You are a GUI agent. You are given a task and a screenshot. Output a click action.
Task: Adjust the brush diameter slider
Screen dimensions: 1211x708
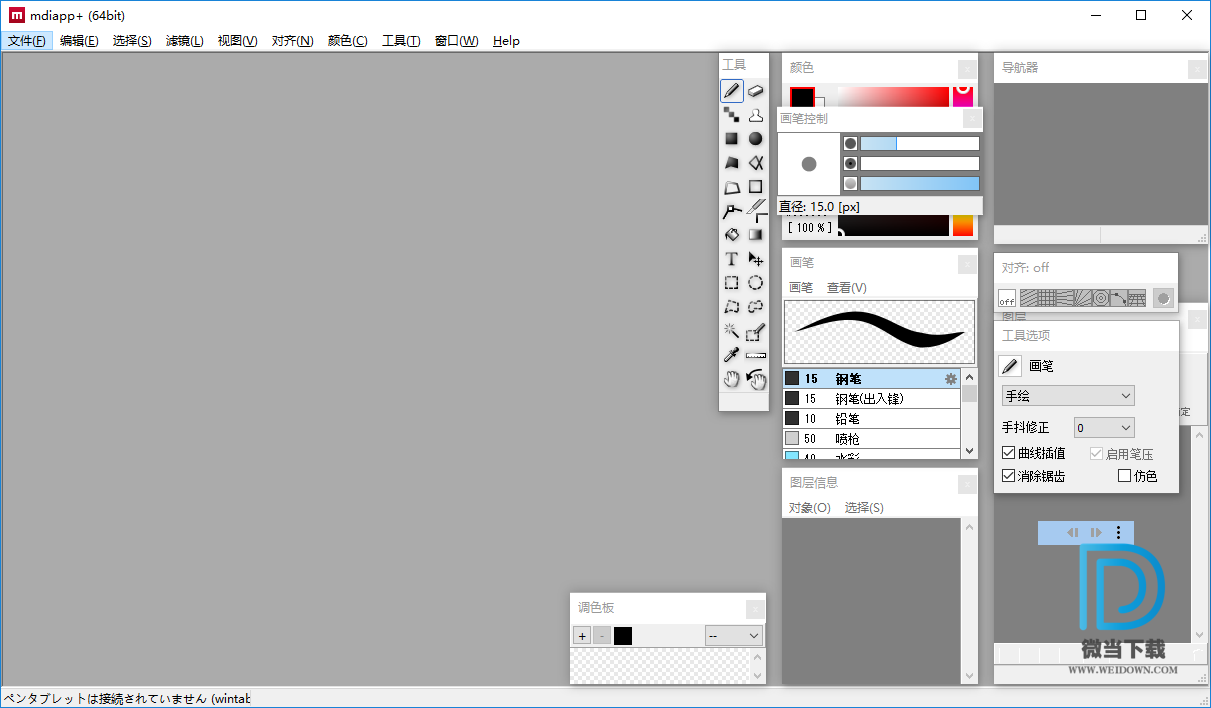tap(919, 143)
